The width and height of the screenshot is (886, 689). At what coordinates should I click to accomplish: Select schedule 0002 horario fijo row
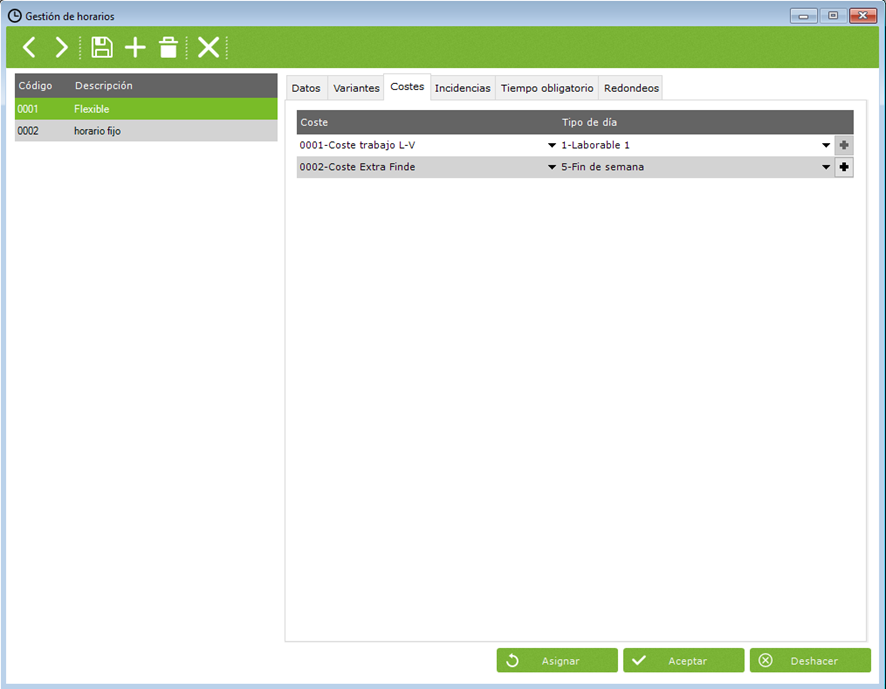click(146, 131)
